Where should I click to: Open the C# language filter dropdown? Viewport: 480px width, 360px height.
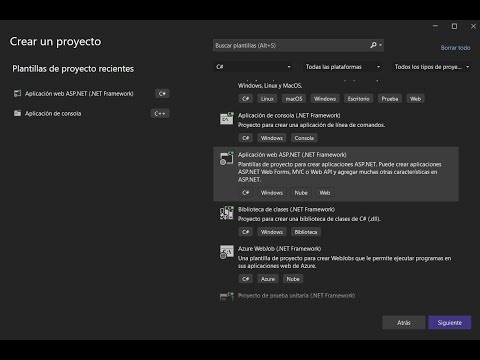click(x=253, y=67)
